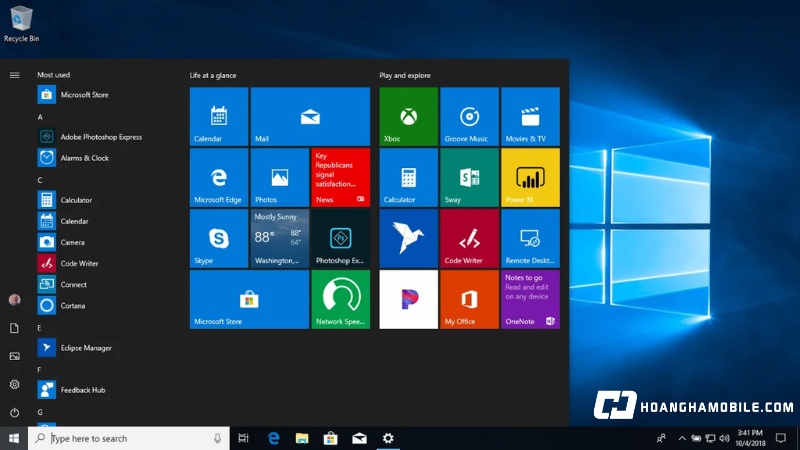This screenshot has height=450, width=800.
Task: Open the green Xbox tile
Action: click(409, 116)
